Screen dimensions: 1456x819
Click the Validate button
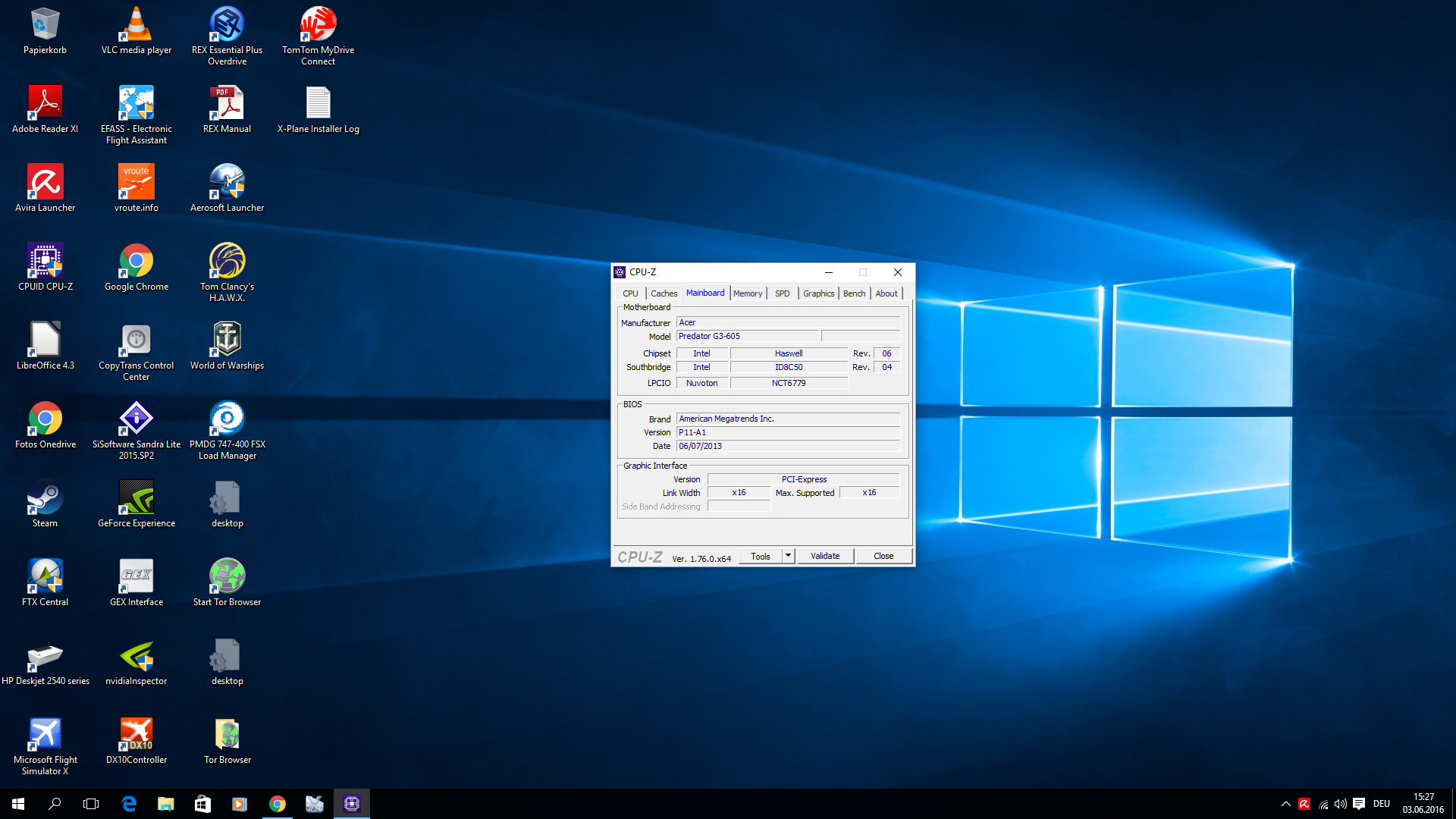[825, 556]
